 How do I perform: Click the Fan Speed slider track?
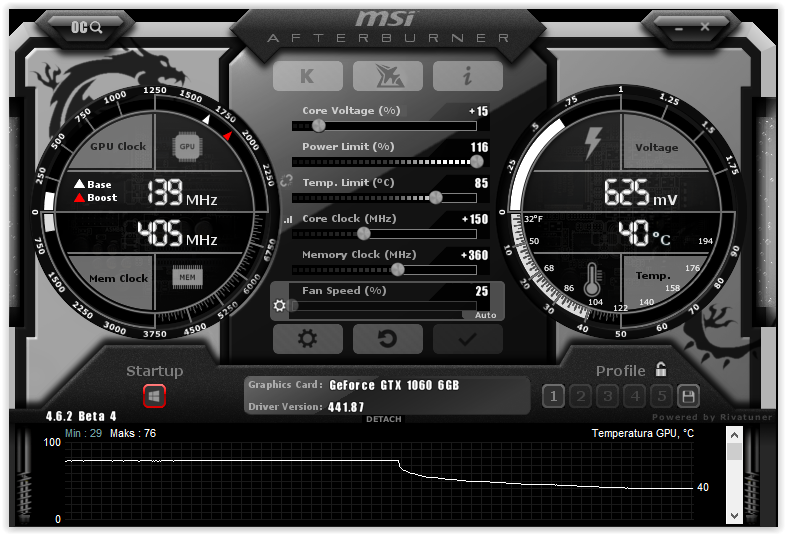(384, 305)
